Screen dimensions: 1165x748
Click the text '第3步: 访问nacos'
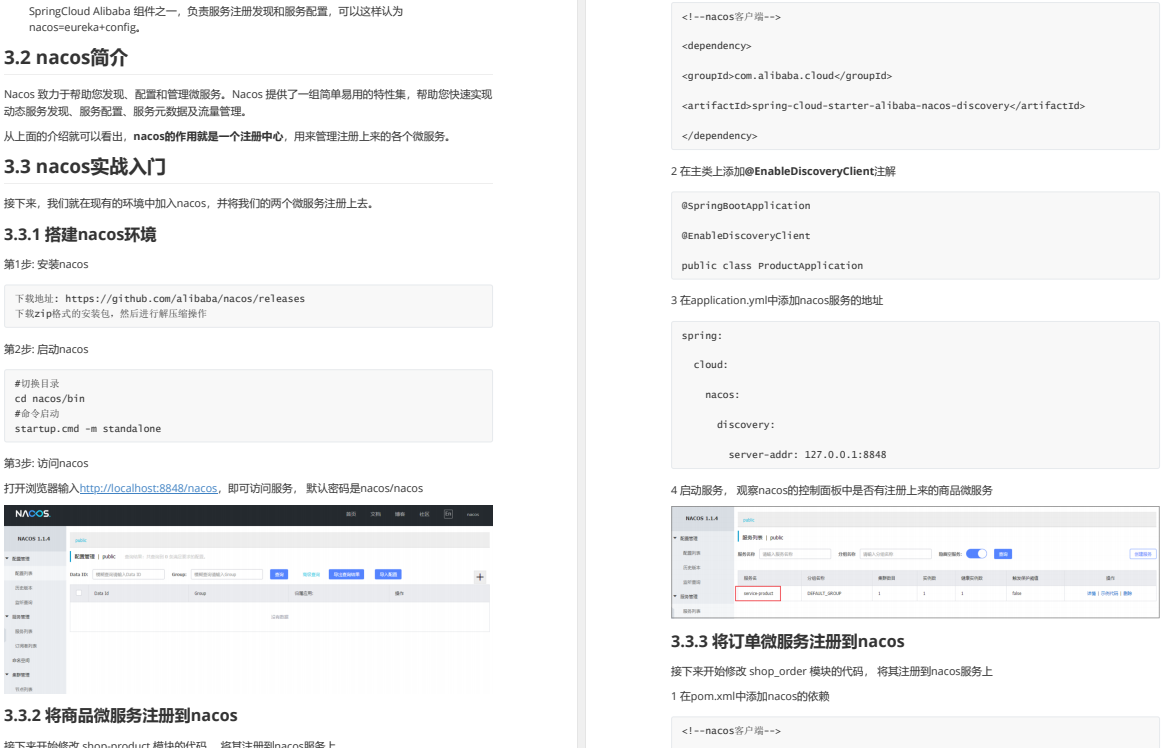pyautogui.click(x=46, y=463)
